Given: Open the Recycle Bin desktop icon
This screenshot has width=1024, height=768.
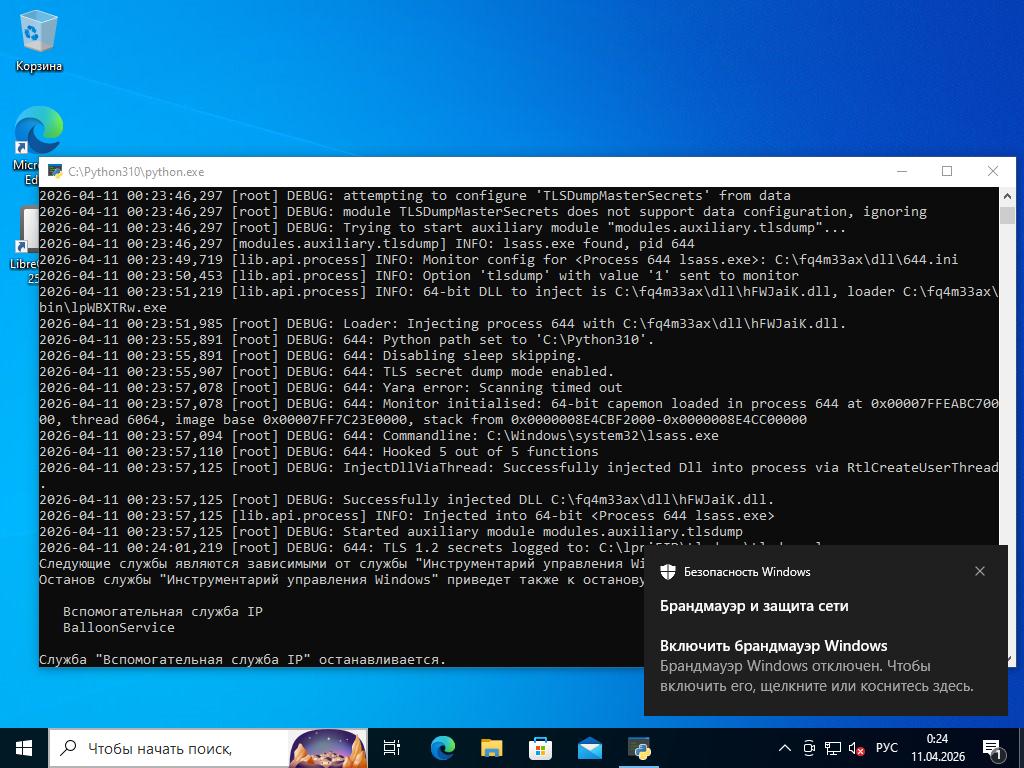Looking at the screenshot, I should (x=38, y=42).
